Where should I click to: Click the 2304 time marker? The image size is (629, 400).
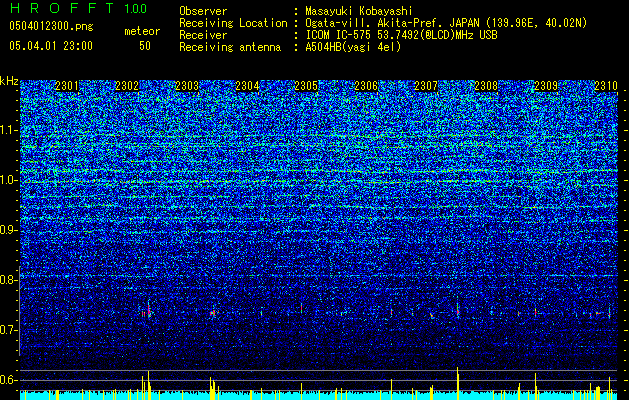[x=247, y=86]
